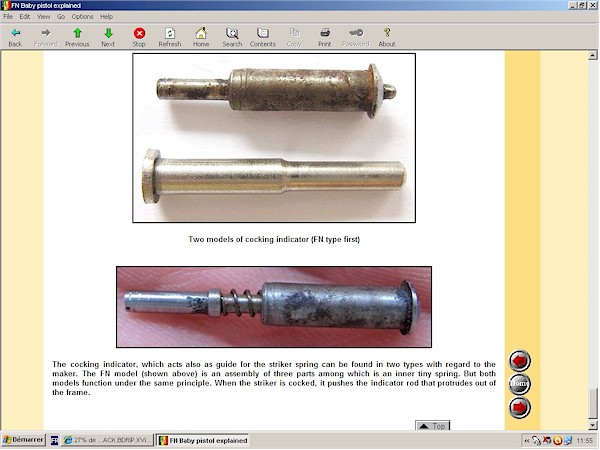Select FN Baby pistol explained taskbar button
This screenshot has height=450, width=600.
[x=203, y=440]
